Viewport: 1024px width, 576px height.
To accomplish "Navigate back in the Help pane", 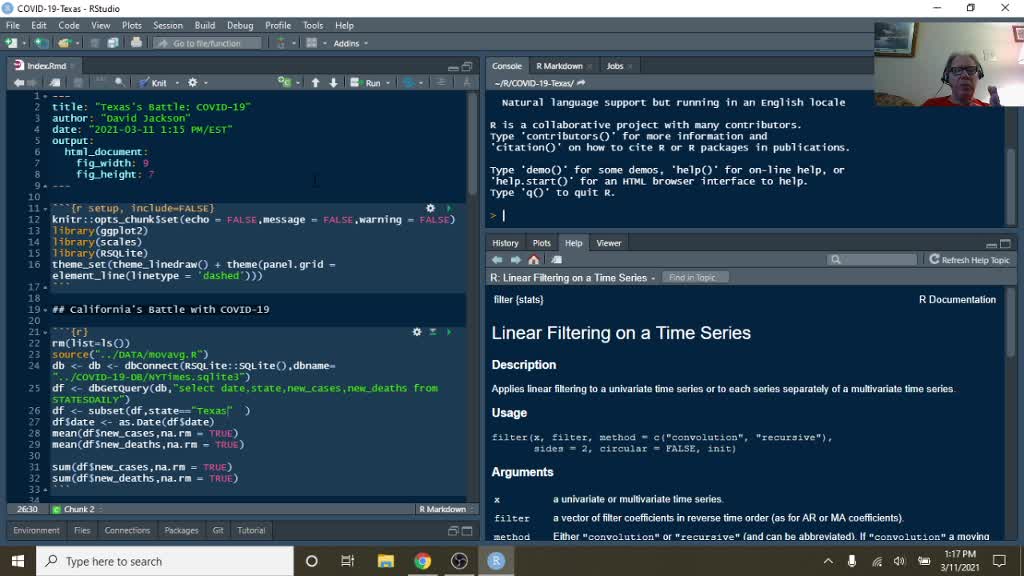I will click(x=497, y=260).
